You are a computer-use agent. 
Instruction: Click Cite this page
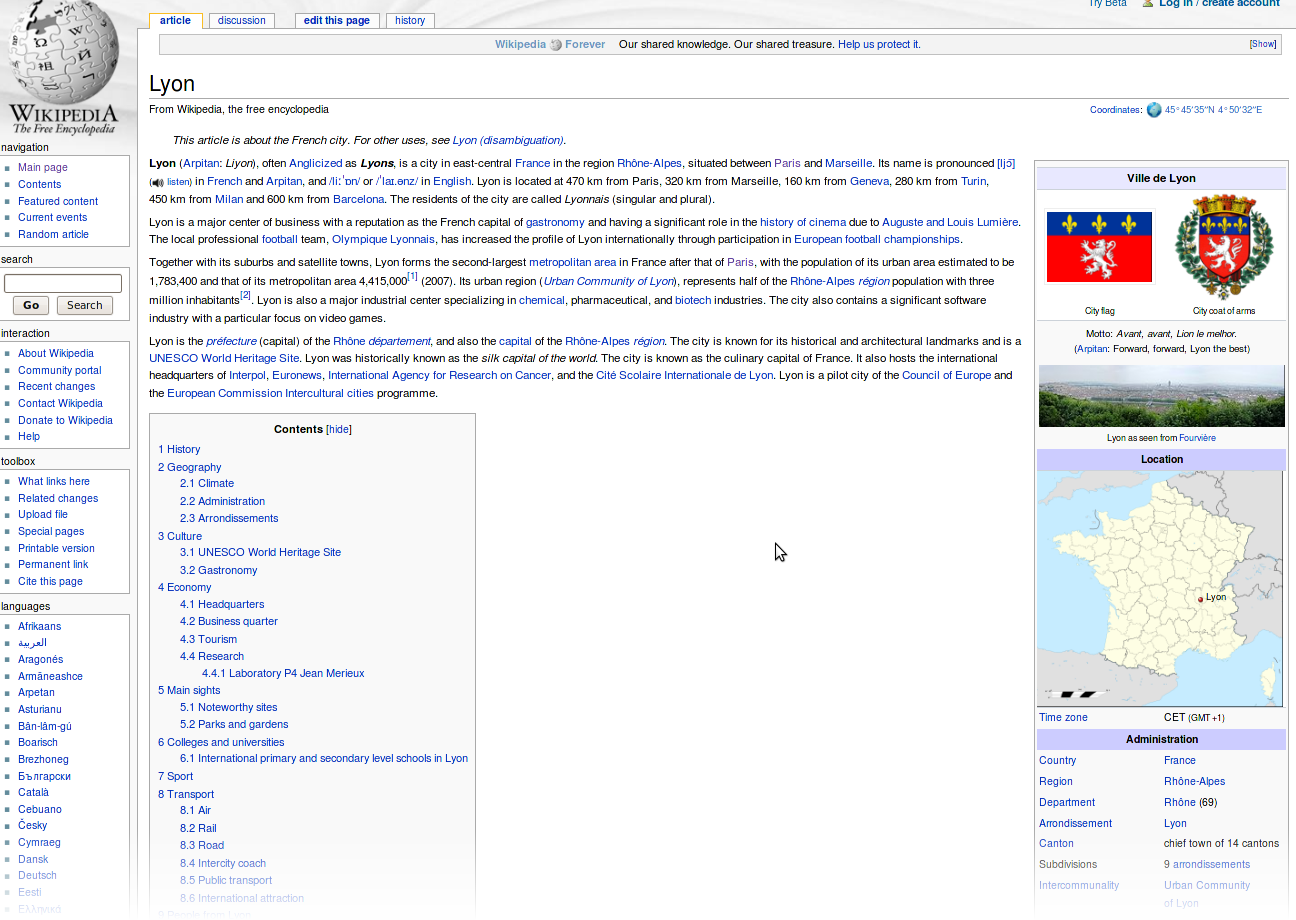click(x=50, y=581)
